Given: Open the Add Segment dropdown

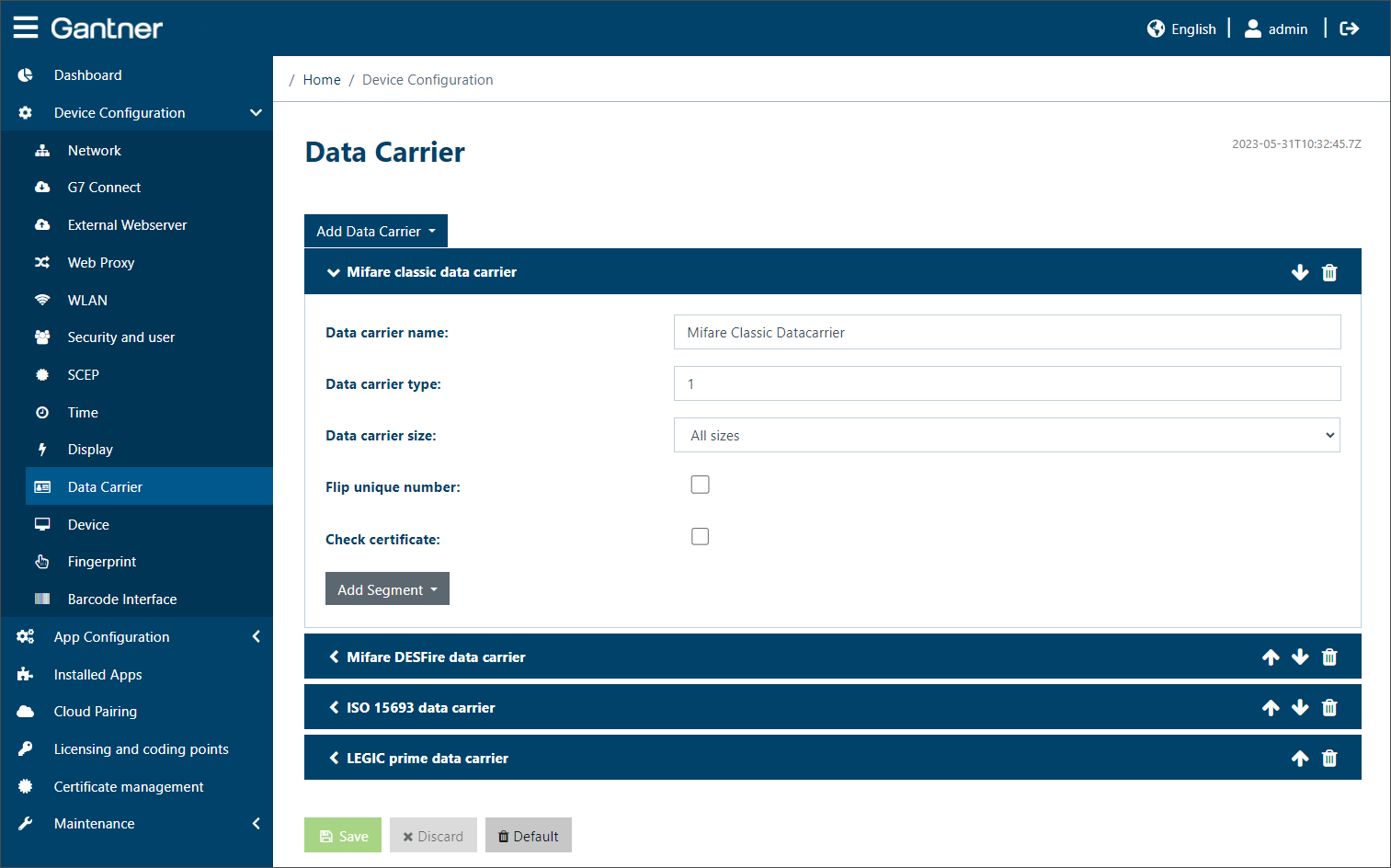Looking at the screenshot, I should coord(387,588).
